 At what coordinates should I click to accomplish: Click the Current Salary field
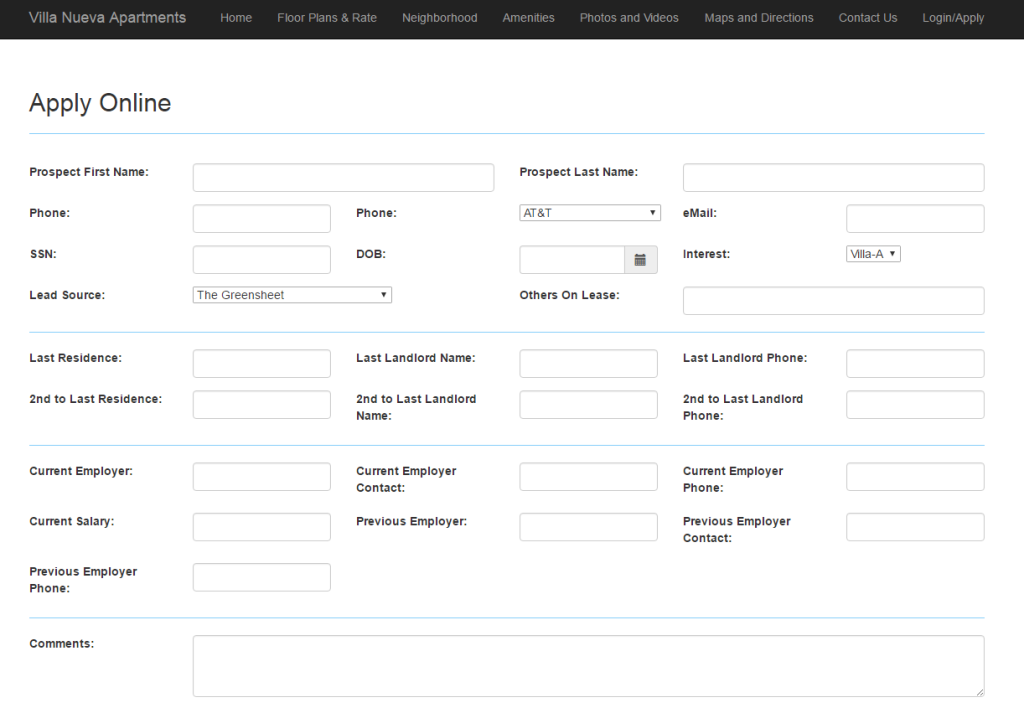pyautogui.click(x=262, y=527)
